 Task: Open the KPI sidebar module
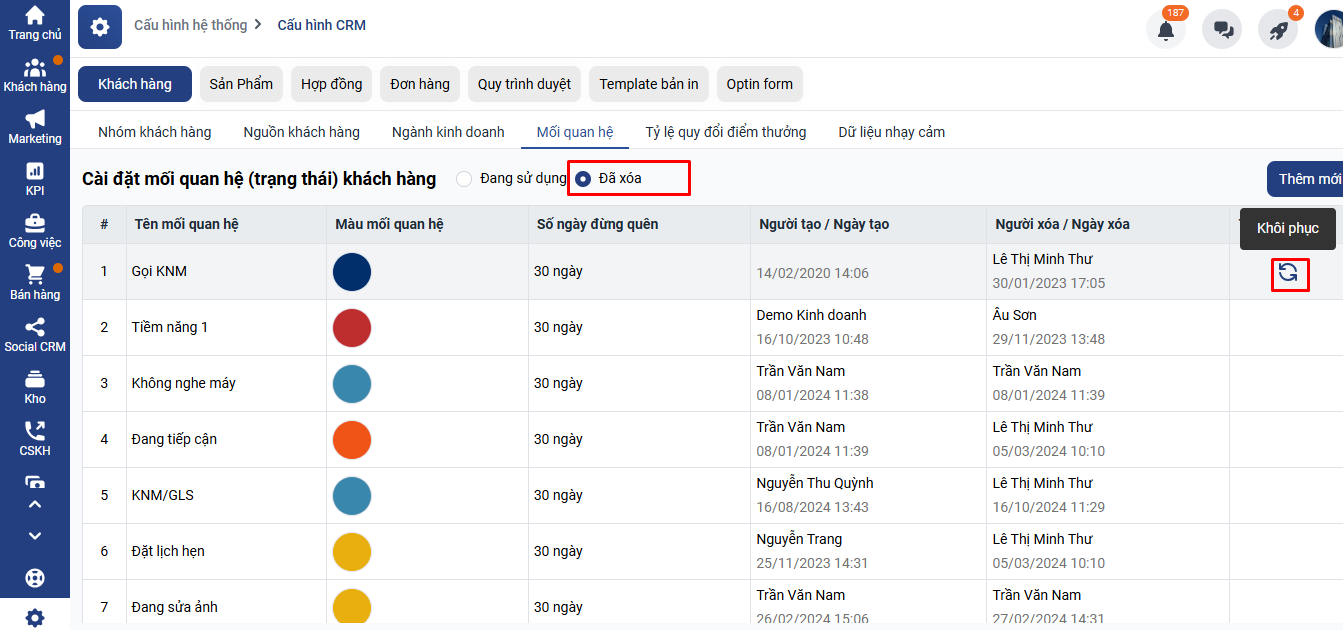[35, 178]
